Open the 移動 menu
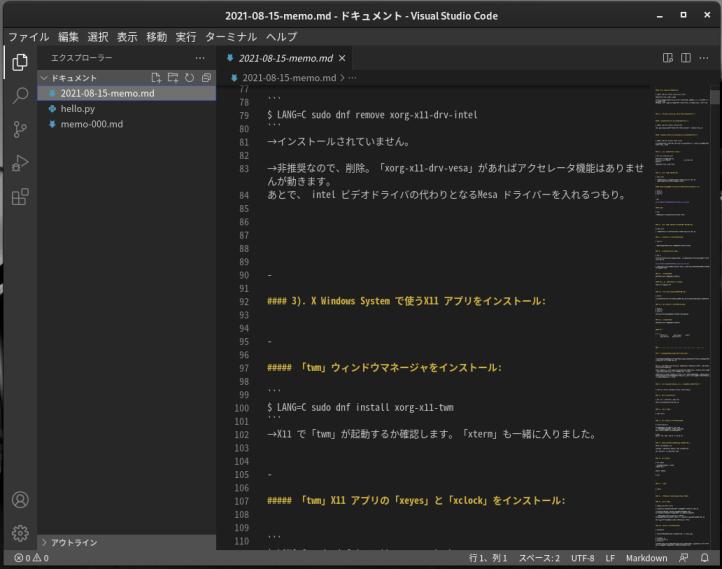The width and height of the screenshot is (722, 569). (157, 37)
